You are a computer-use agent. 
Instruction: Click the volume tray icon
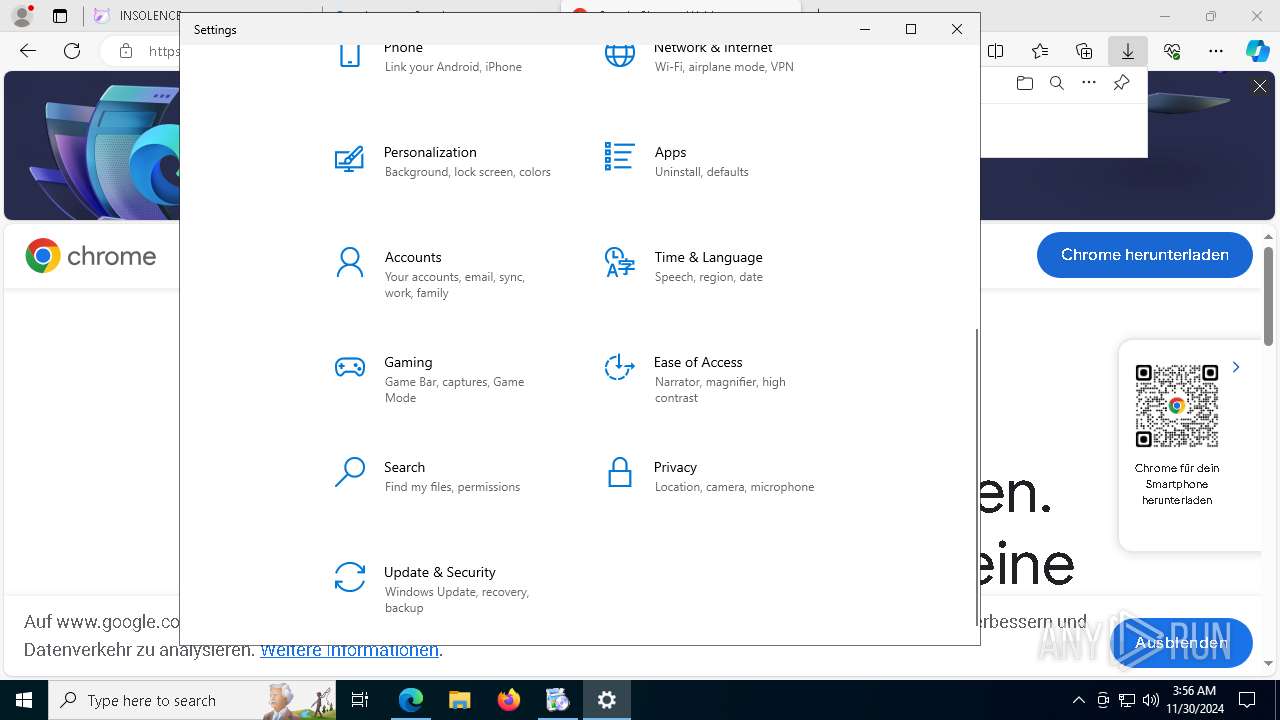1151,700
